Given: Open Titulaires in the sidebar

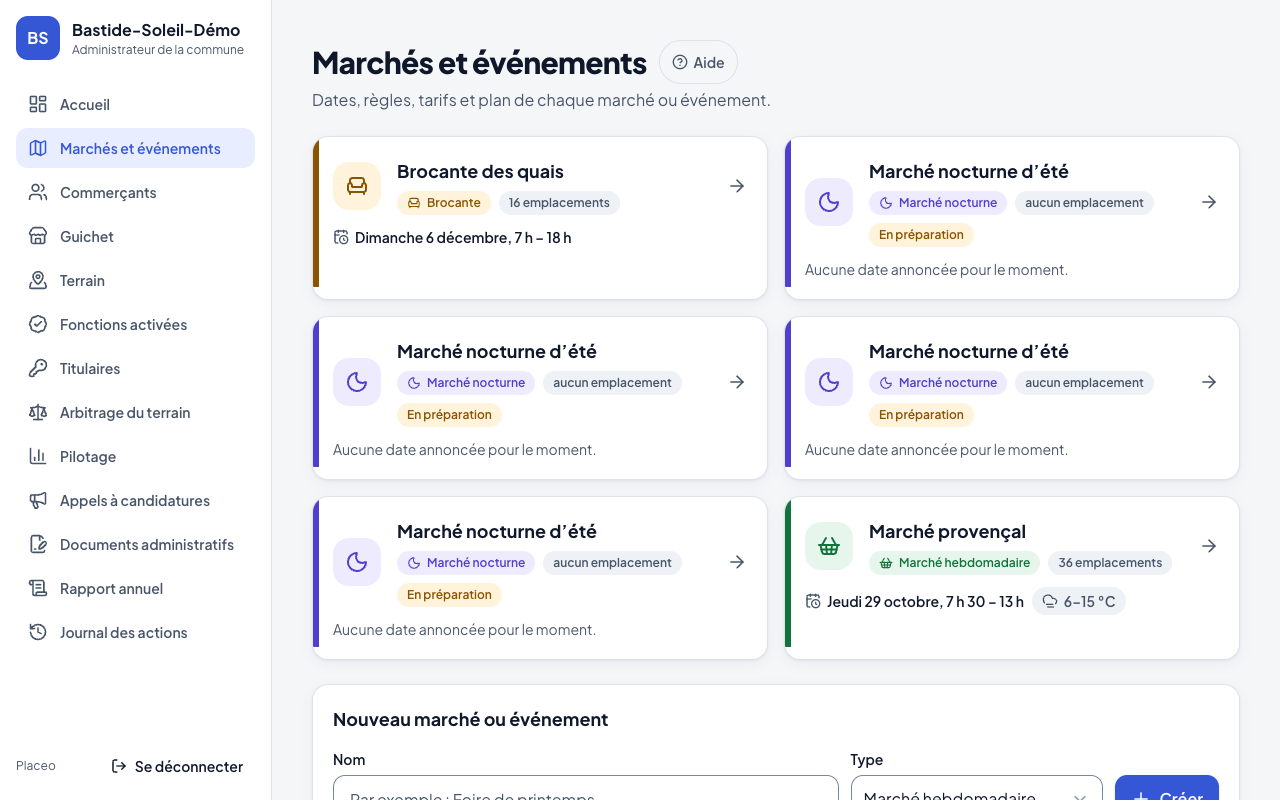Looking at the screenshot, I should tap(135, 368).
